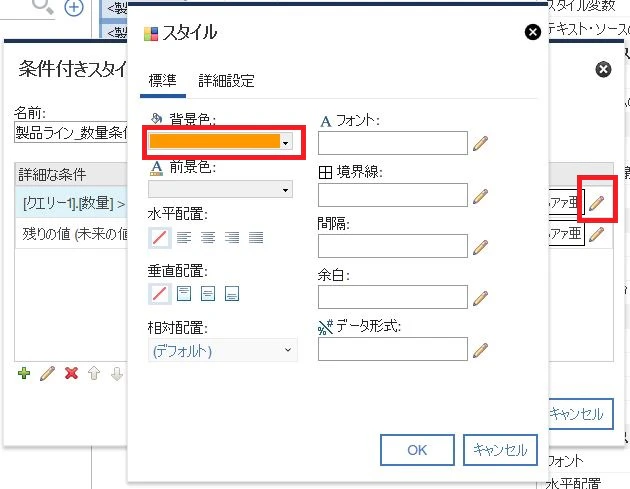This screenshot has width=630, height=489.
Task: Add new condition with green plus
Action: click(24, 373)
